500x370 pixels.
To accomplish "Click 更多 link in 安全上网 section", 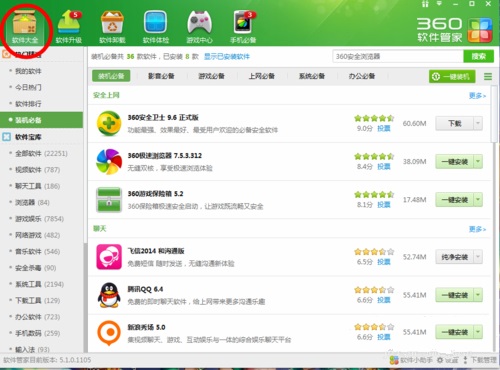I will click(x=477, y=96).
